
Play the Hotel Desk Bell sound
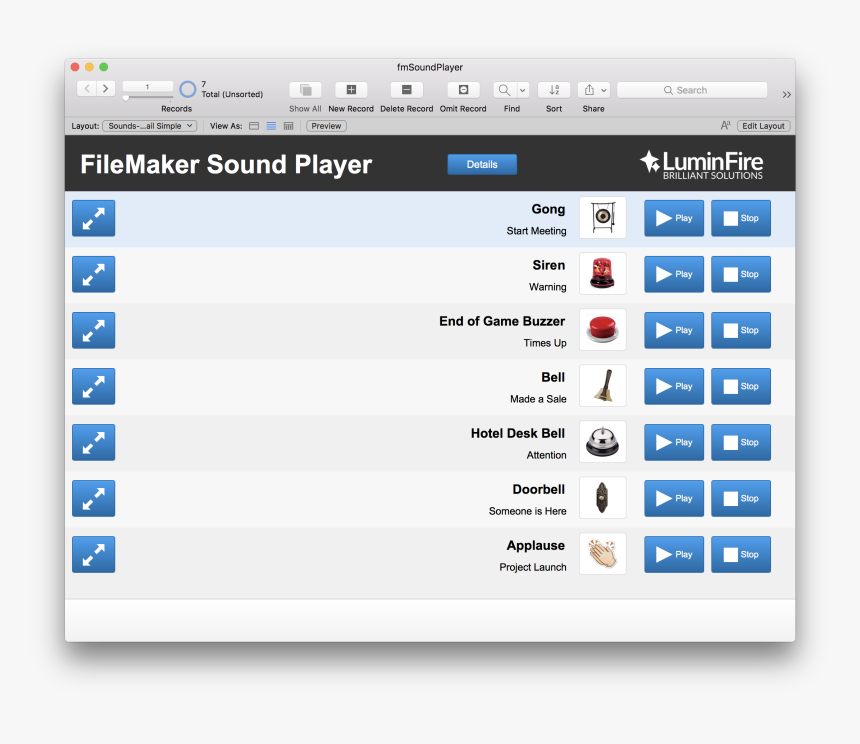tap(674, 442)
